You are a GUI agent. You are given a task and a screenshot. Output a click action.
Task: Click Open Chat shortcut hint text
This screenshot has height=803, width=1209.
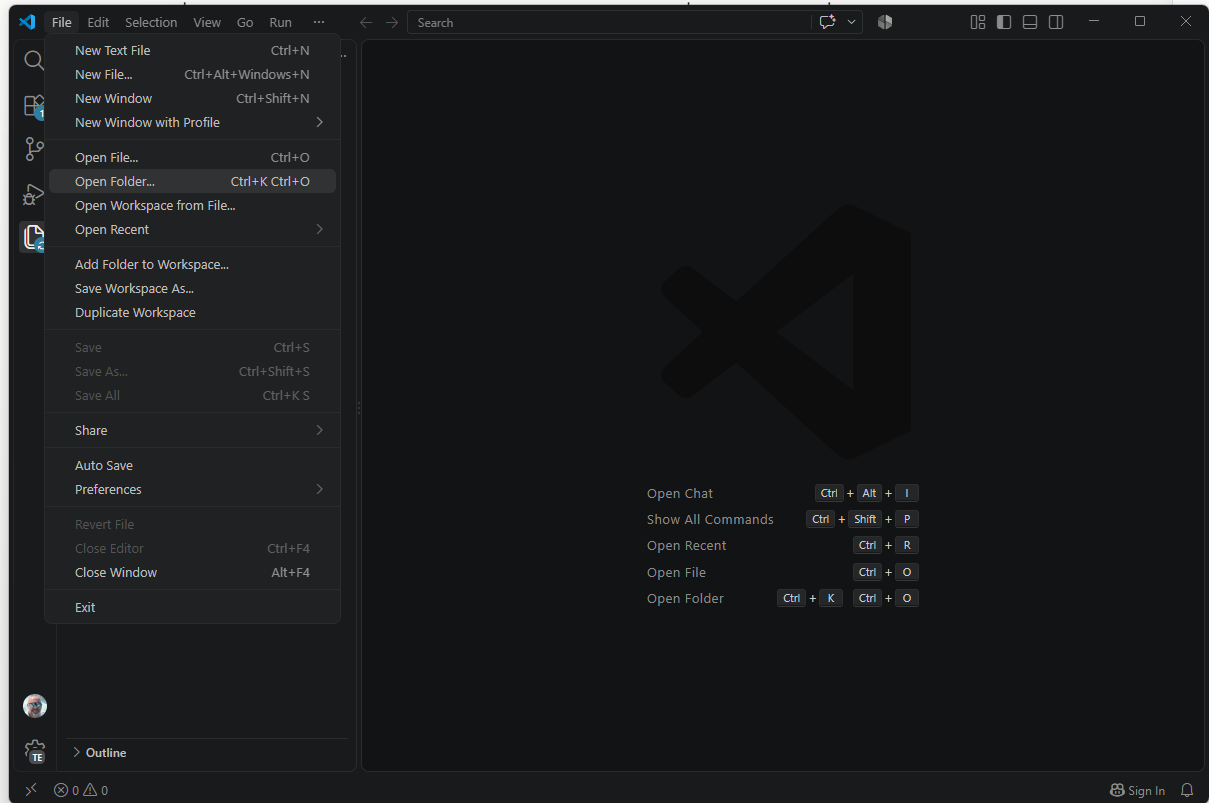click(x=680, y=493)
